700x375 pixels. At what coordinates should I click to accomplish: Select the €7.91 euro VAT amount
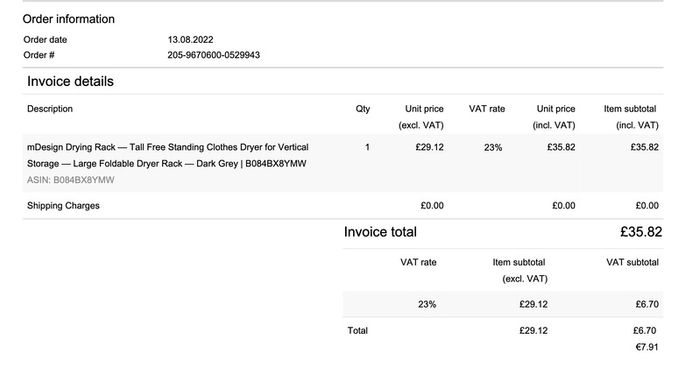647,347
